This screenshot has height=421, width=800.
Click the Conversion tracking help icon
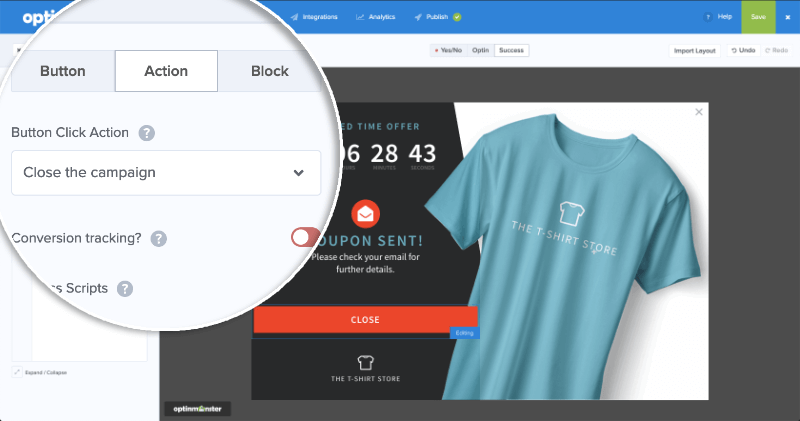159,238
